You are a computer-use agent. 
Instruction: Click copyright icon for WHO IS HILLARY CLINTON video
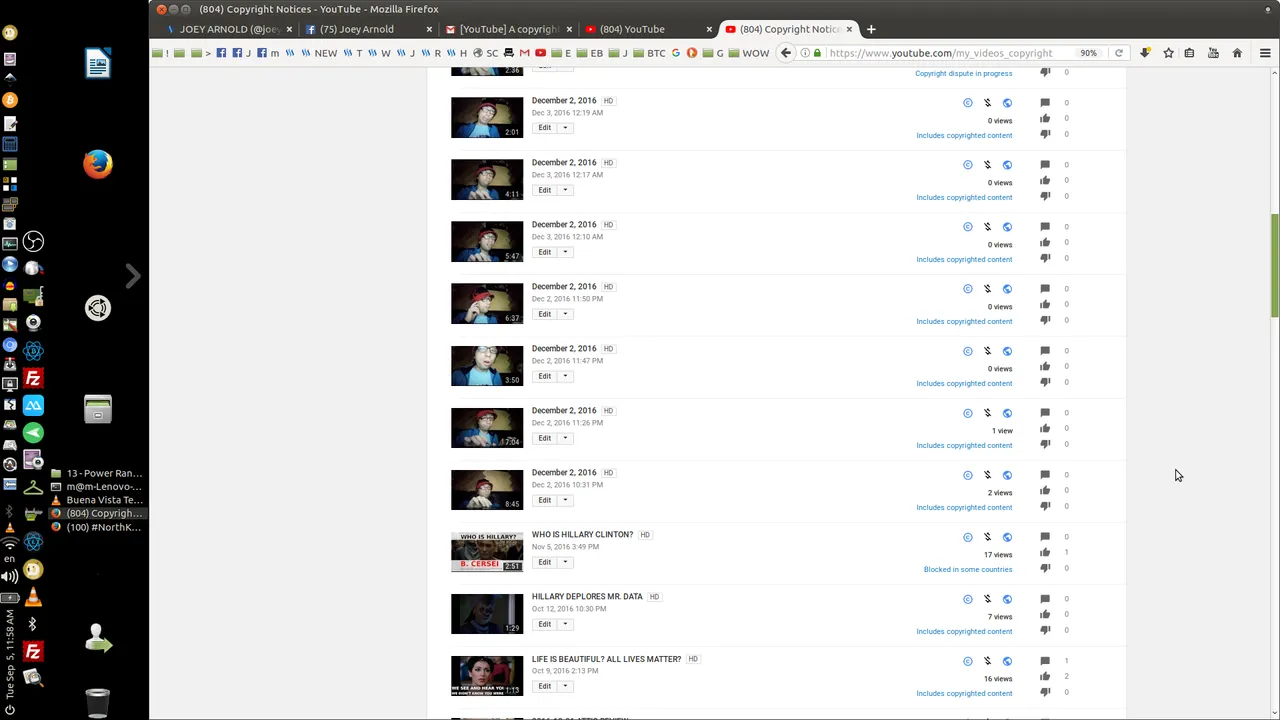967,537
